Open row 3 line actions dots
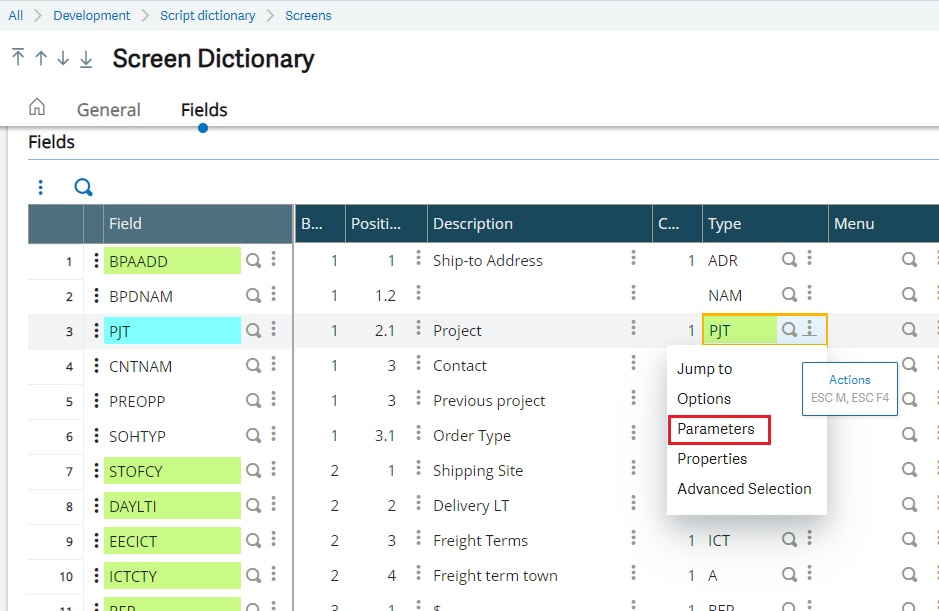The height and width of the screenshot is (611, 939). coord(96,331)
